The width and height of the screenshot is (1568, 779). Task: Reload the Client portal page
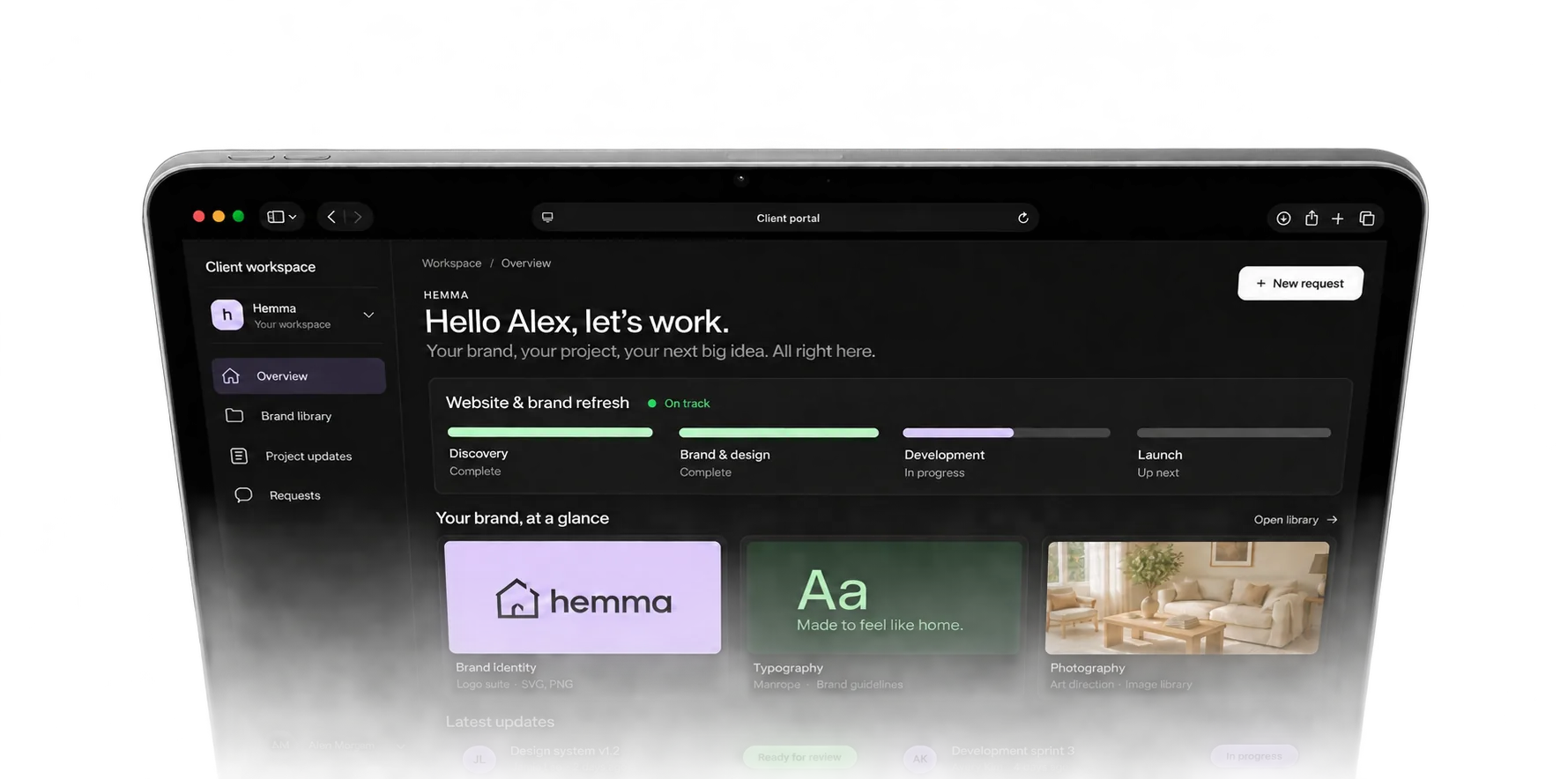coord(1022,218)
